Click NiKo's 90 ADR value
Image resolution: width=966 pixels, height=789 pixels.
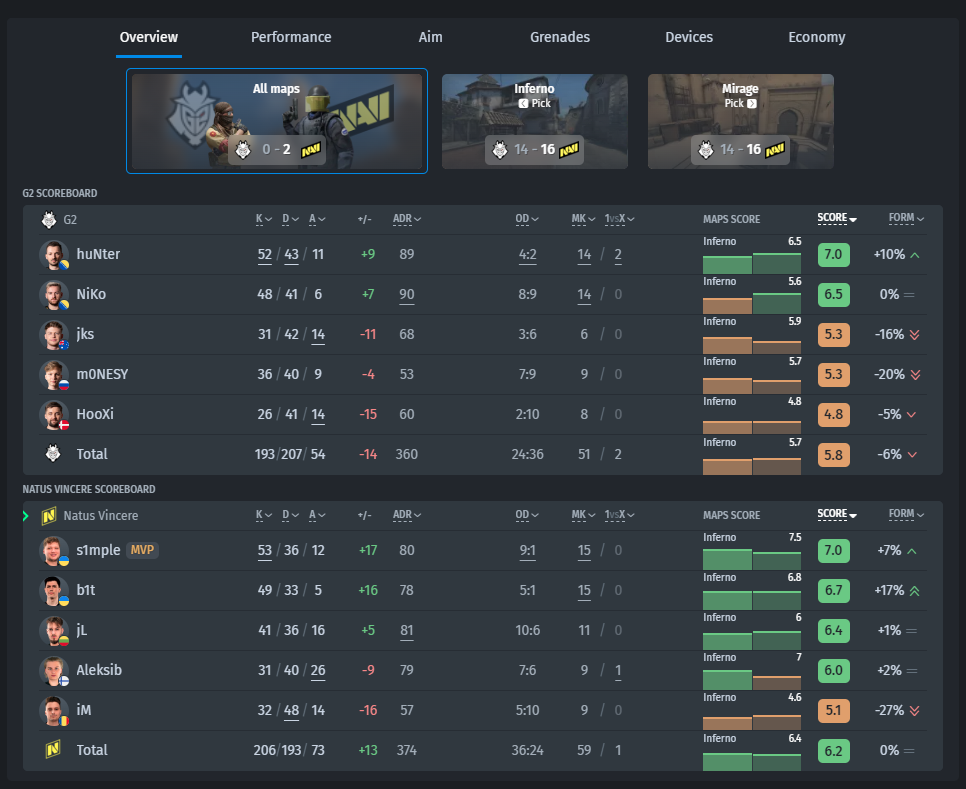[407, 295]
